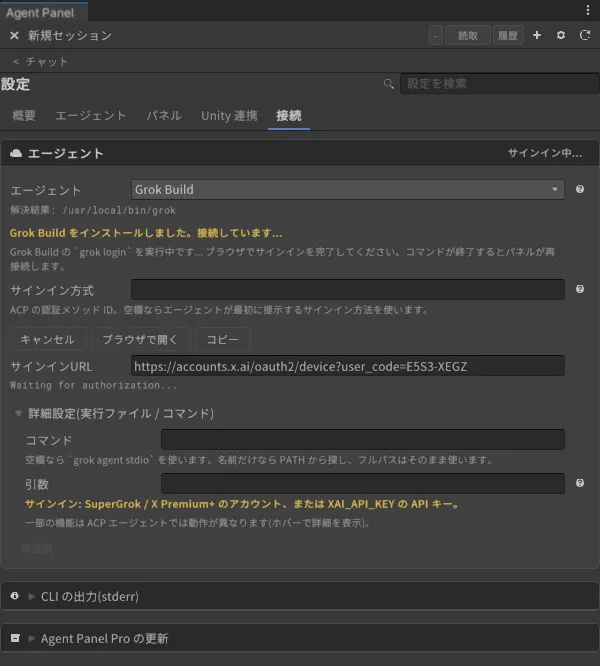Click the search magnifier icon

pyautogui.click(x=389, y=84)
